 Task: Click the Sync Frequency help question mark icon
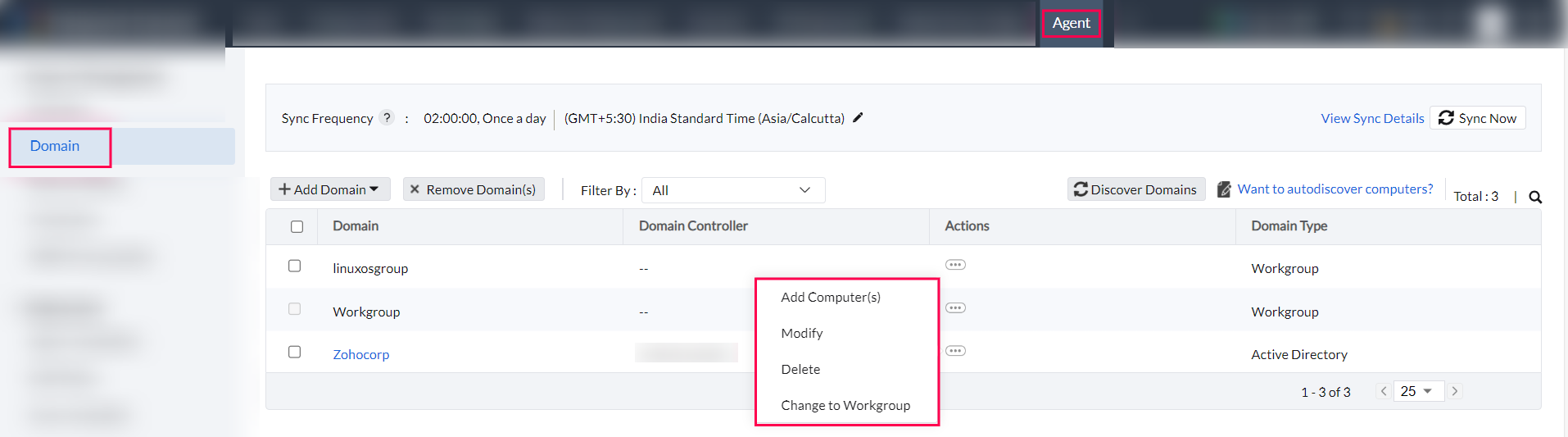[x=387, y=118]
